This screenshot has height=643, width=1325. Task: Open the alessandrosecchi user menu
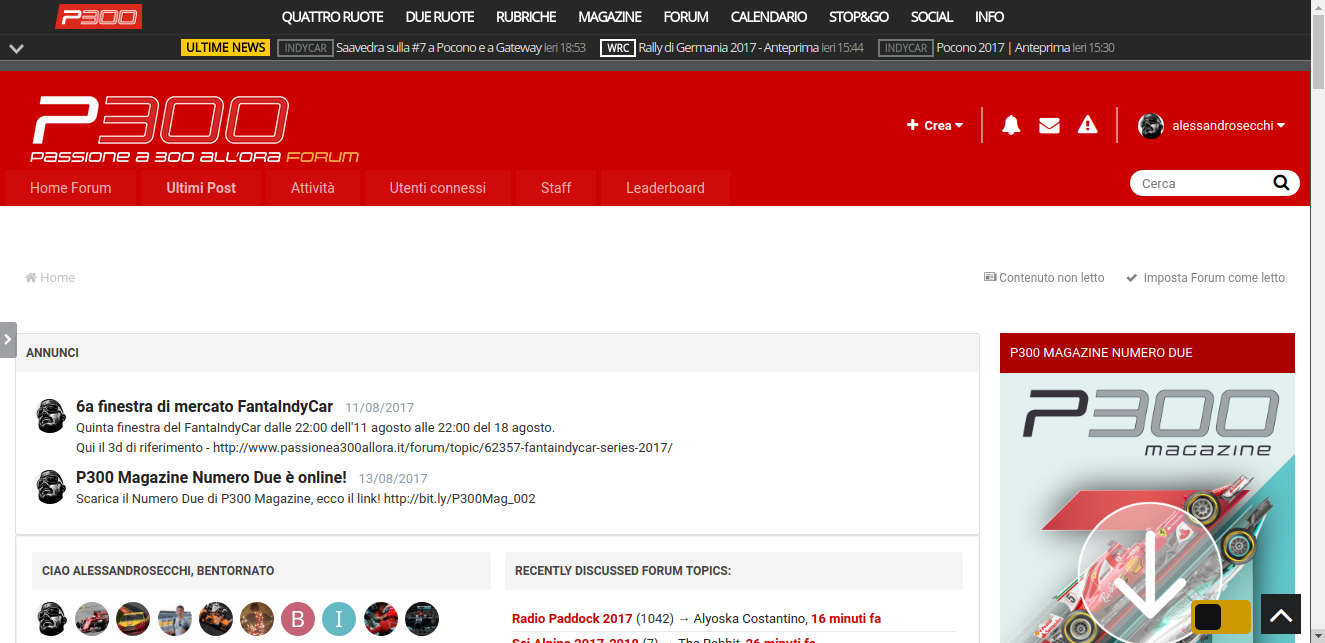(1212, 125)
